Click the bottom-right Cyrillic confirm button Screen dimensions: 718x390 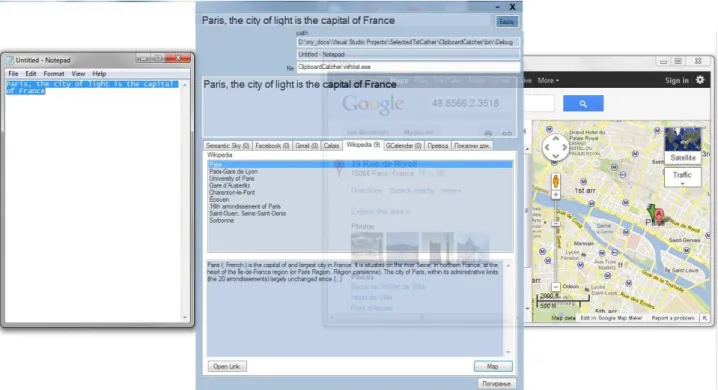[496, 384]
